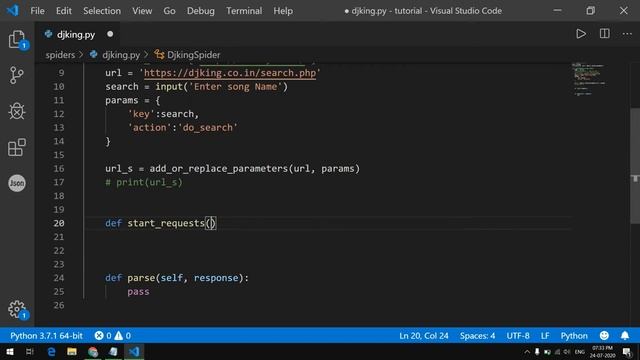
Task: Open the Source Control view
Action: click(x=17, y=75)
